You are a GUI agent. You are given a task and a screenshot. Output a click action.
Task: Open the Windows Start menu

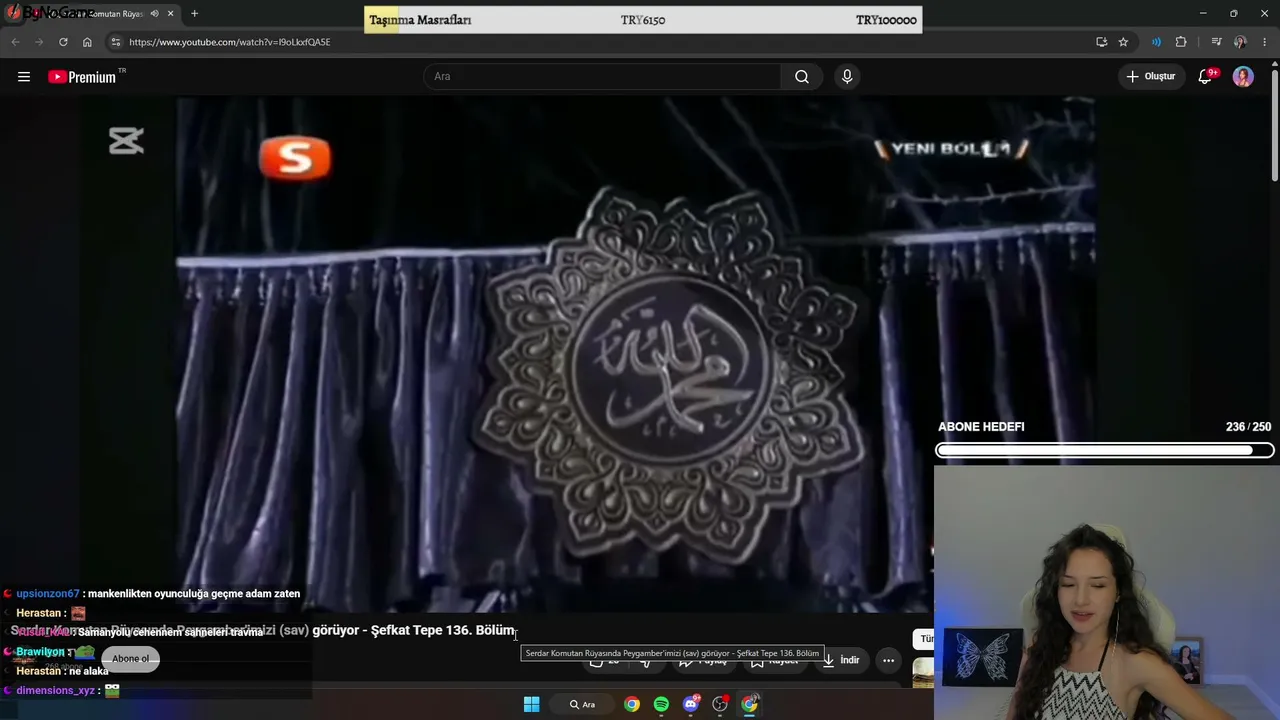click(x=532, y=705)
